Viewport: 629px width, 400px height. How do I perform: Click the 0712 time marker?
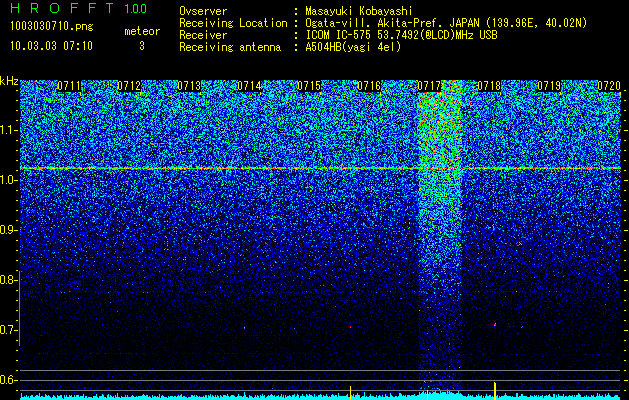(x=129, y=86)
